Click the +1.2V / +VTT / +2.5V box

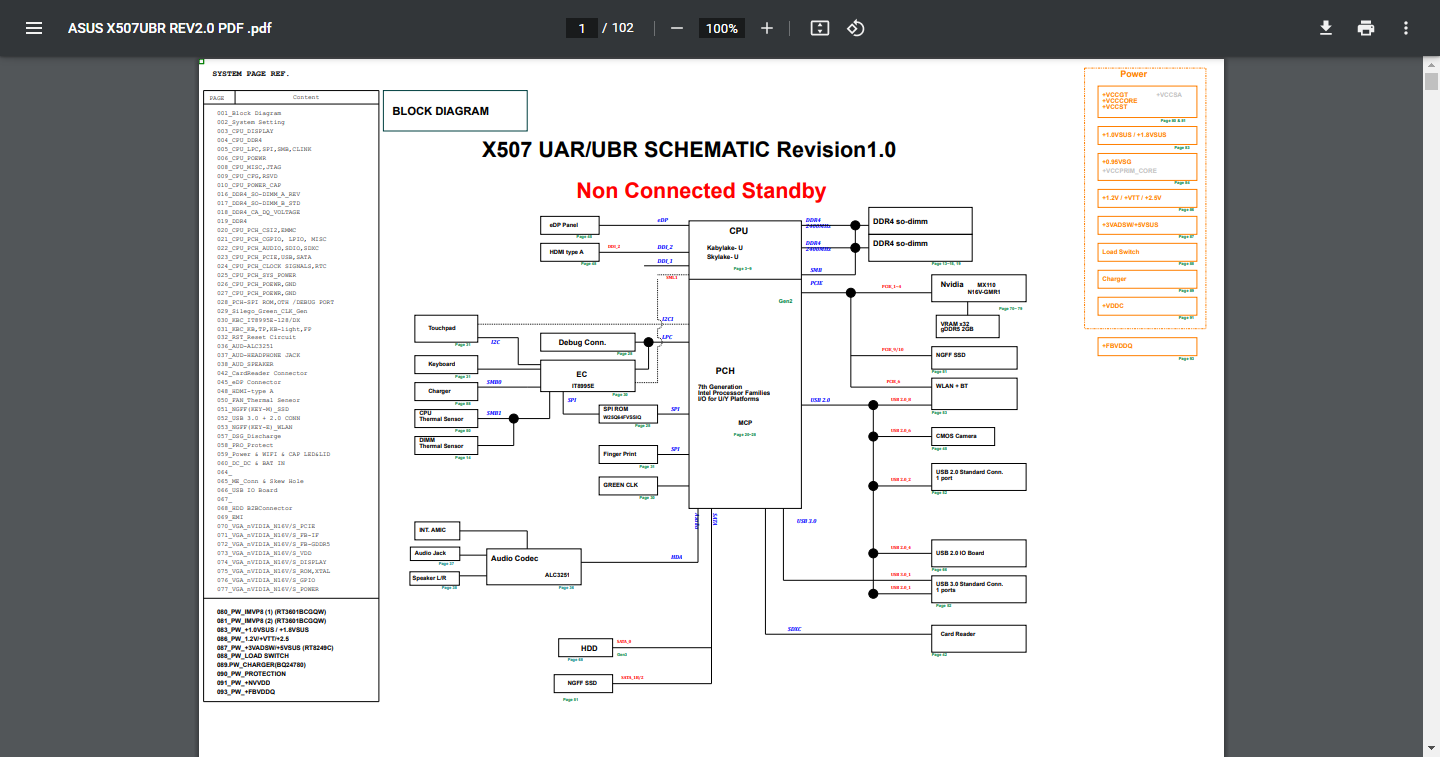[1146, 197]
